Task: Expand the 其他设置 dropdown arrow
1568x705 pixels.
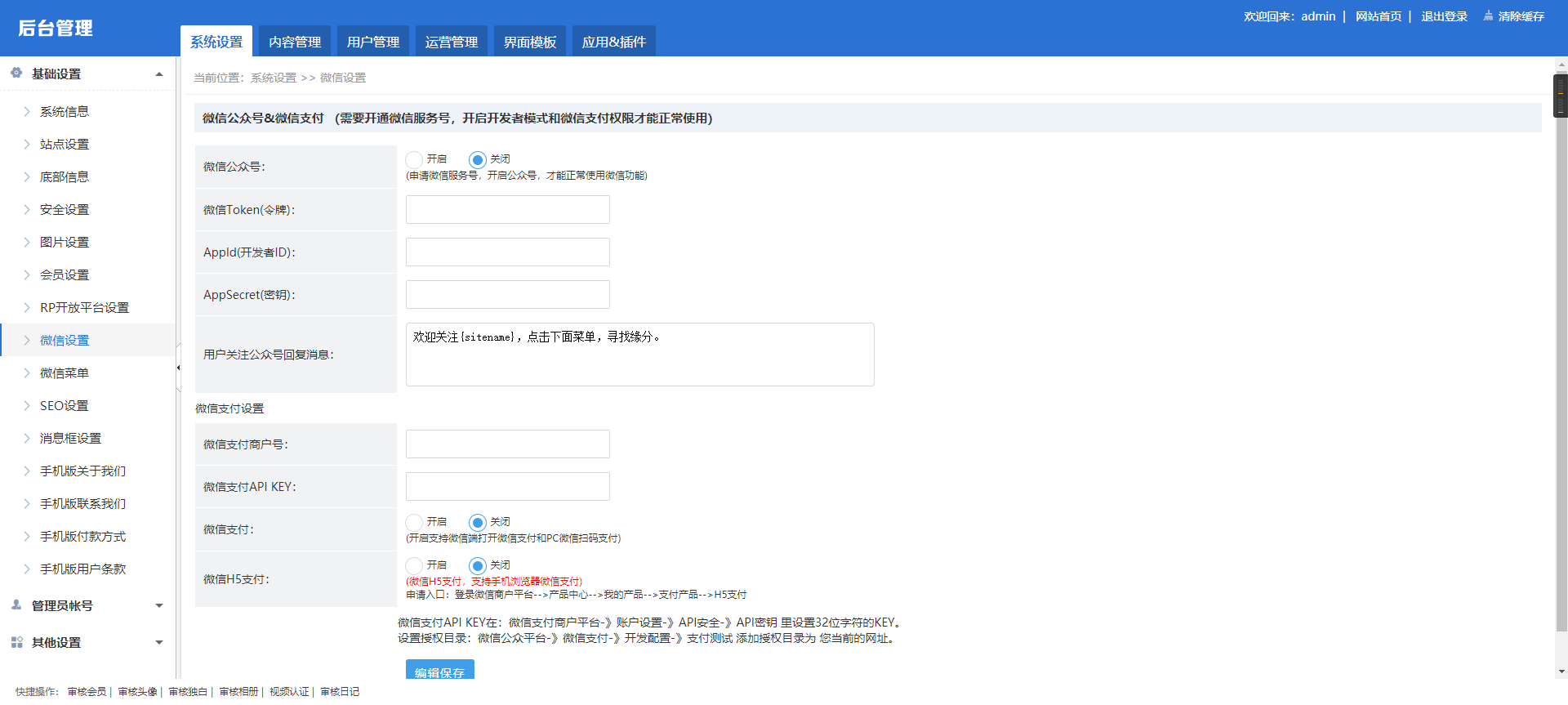Action: tap(159, 643)
